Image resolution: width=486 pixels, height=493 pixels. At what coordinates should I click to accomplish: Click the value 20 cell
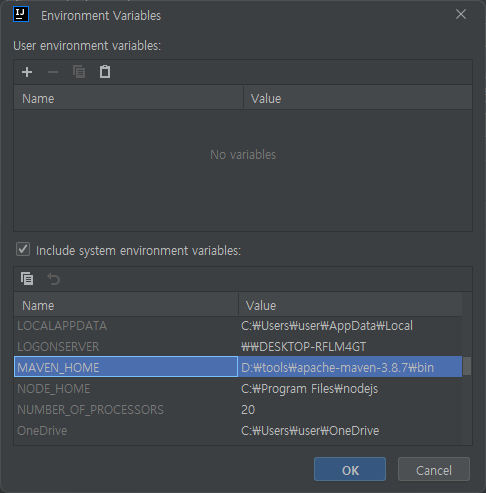tap(248, 410)
